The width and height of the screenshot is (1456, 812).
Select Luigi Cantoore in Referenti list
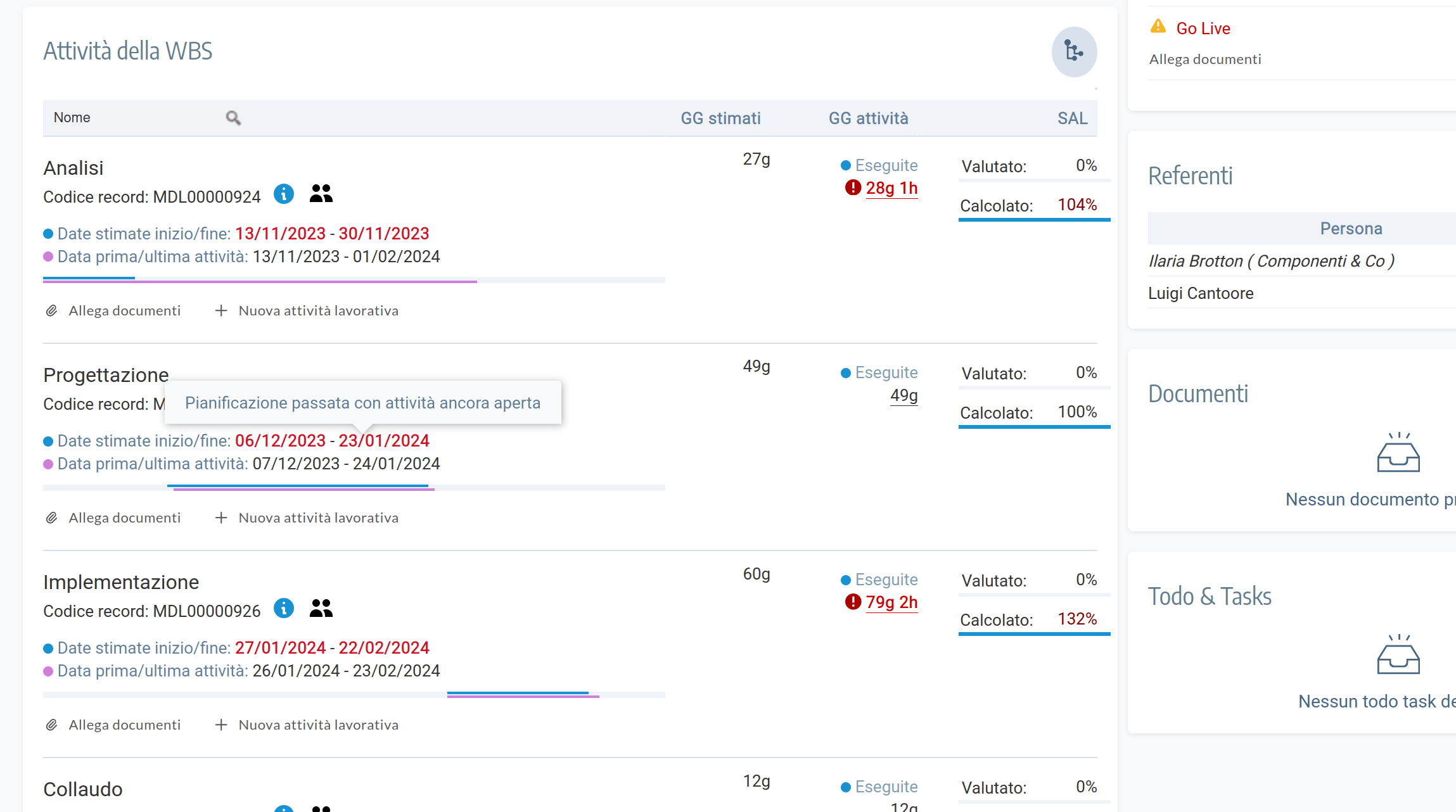coord(1201,293)
